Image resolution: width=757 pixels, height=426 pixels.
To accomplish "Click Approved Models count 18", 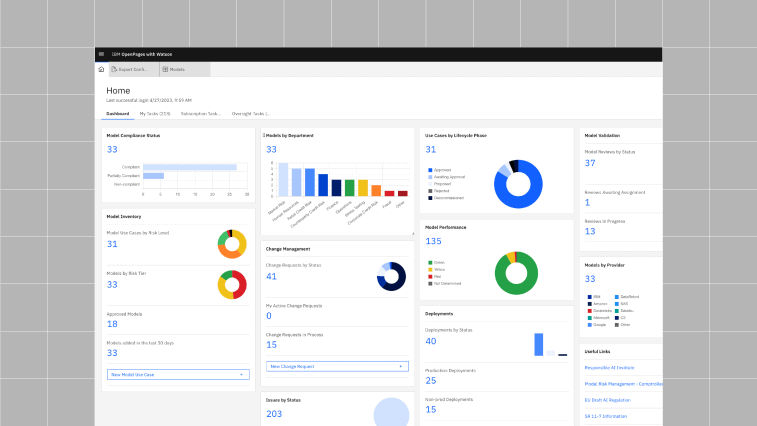I will click(x=112, y=324).
